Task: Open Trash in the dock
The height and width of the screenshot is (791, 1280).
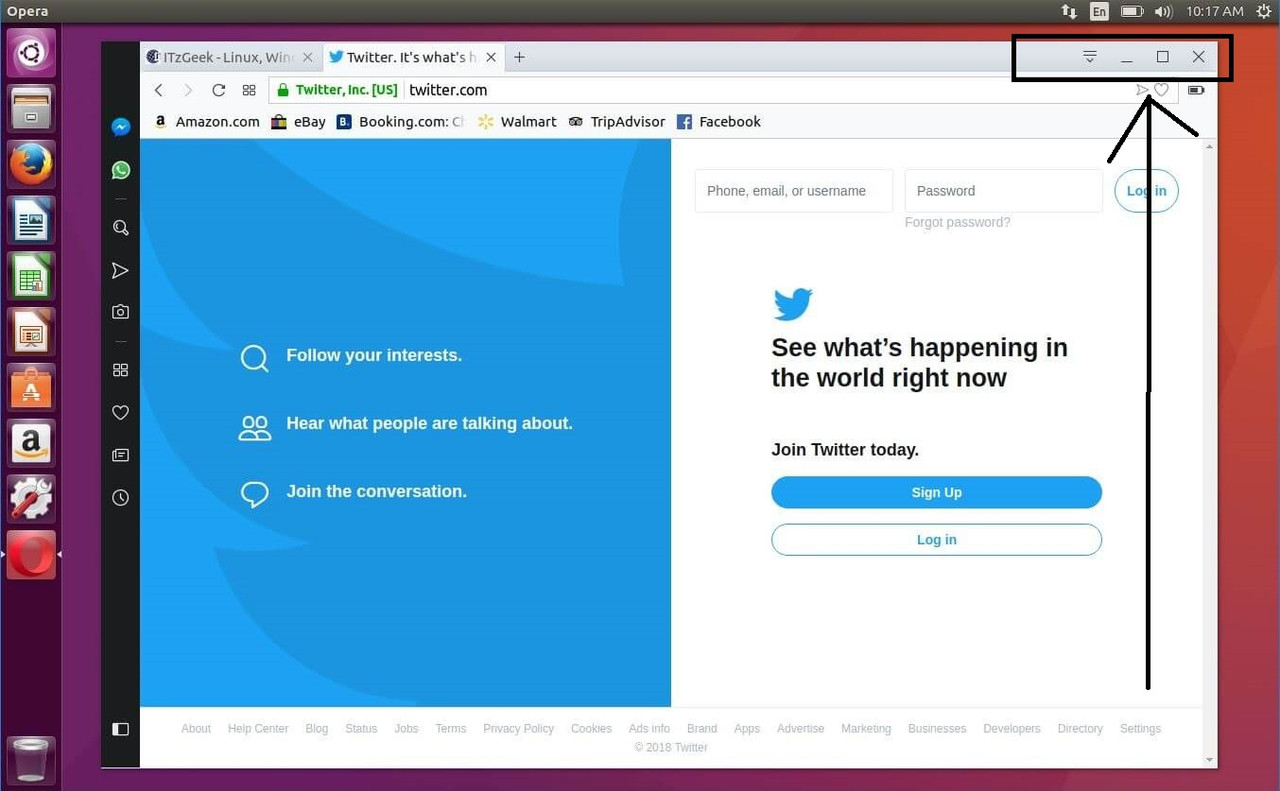Action: pos(31,760)
